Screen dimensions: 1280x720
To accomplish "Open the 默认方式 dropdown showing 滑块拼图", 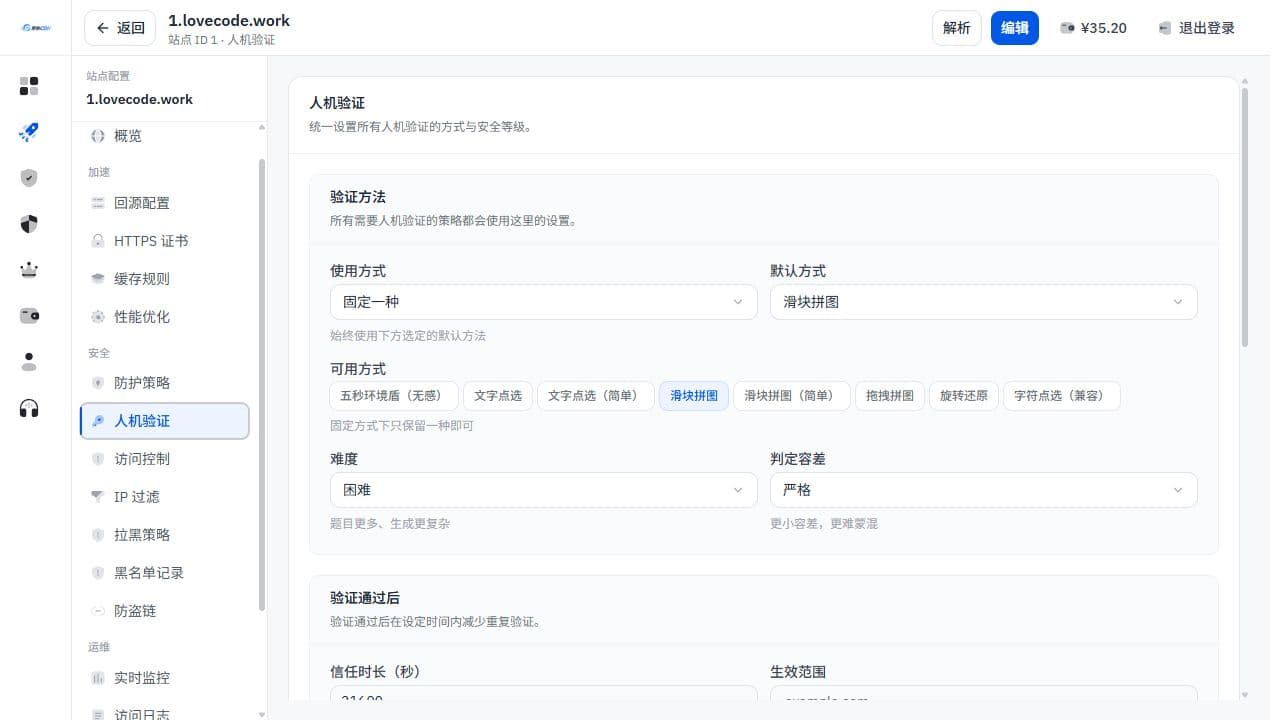I will pyautogui.click(x=984, y=302).
